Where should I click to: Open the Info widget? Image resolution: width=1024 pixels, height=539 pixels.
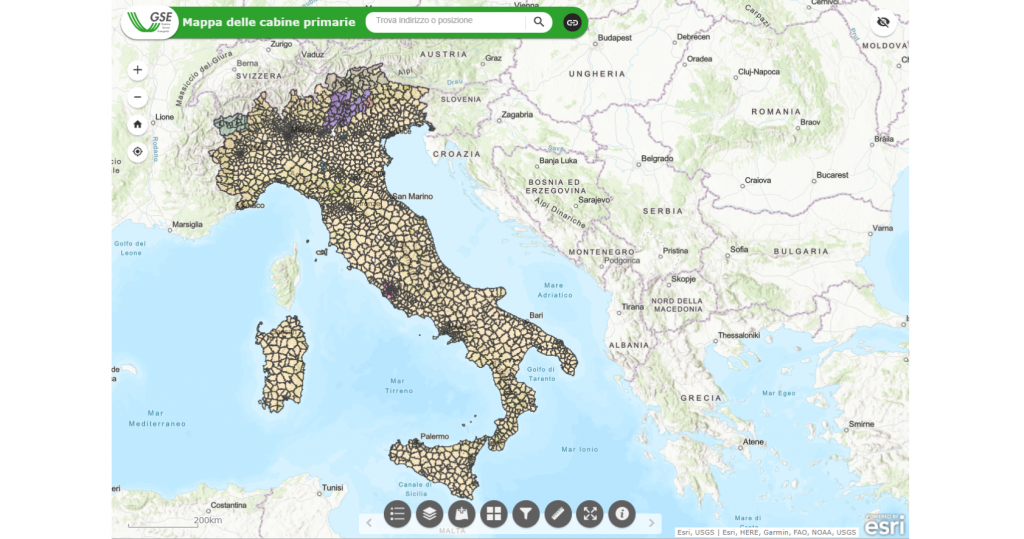(x=623, y=514)
